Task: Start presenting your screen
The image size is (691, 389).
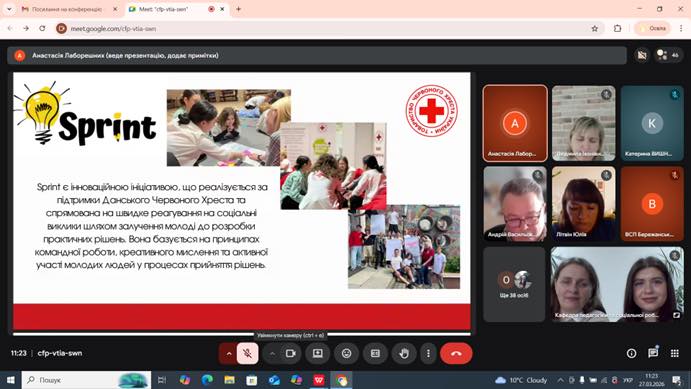Action: [x=318, y=353]
